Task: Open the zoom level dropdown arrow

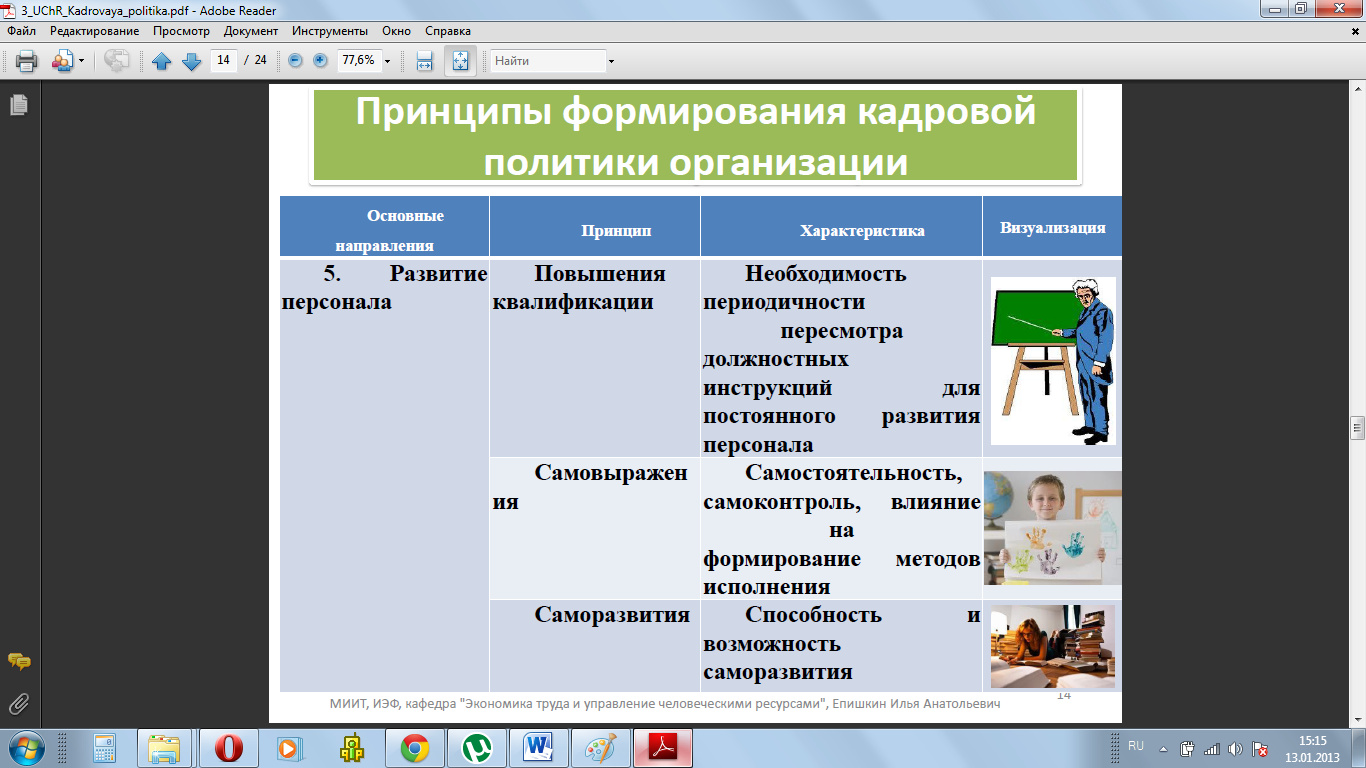Action: click(388, 61)
